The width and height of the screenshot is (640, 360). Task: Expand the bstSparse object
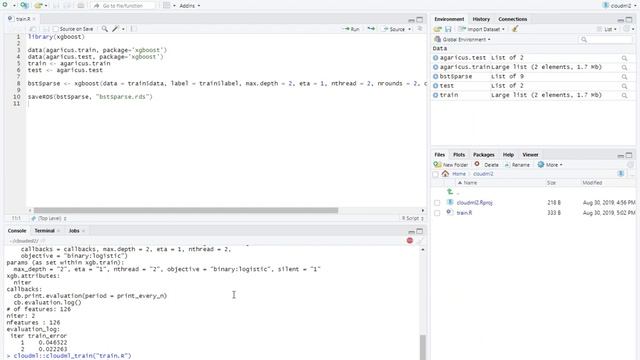(x=436, y=76)
